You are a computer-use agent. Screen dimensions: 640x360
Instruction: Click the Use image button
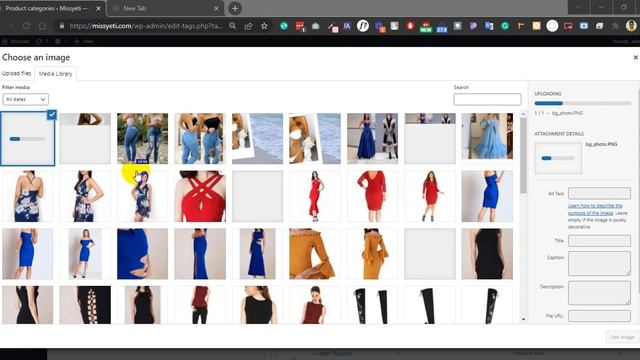click(622, 337)
